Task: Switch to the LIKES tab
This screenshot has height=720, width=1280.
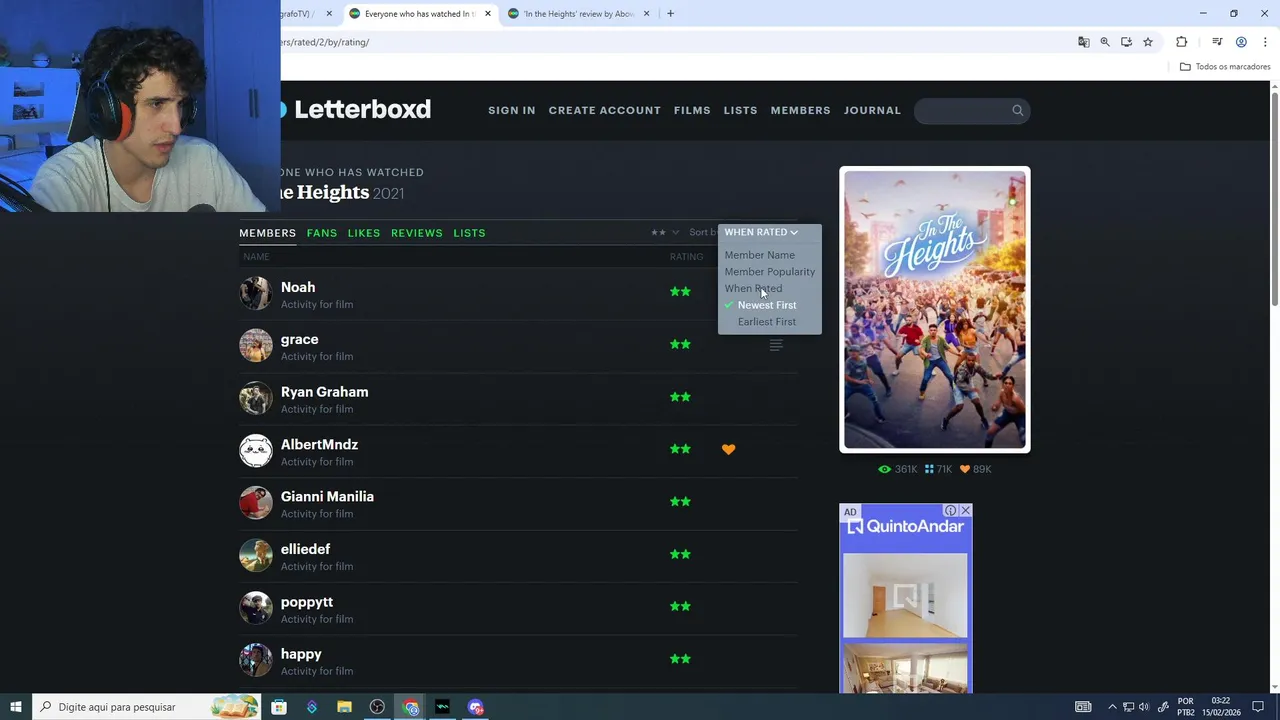Action: (x=364, y=233)
